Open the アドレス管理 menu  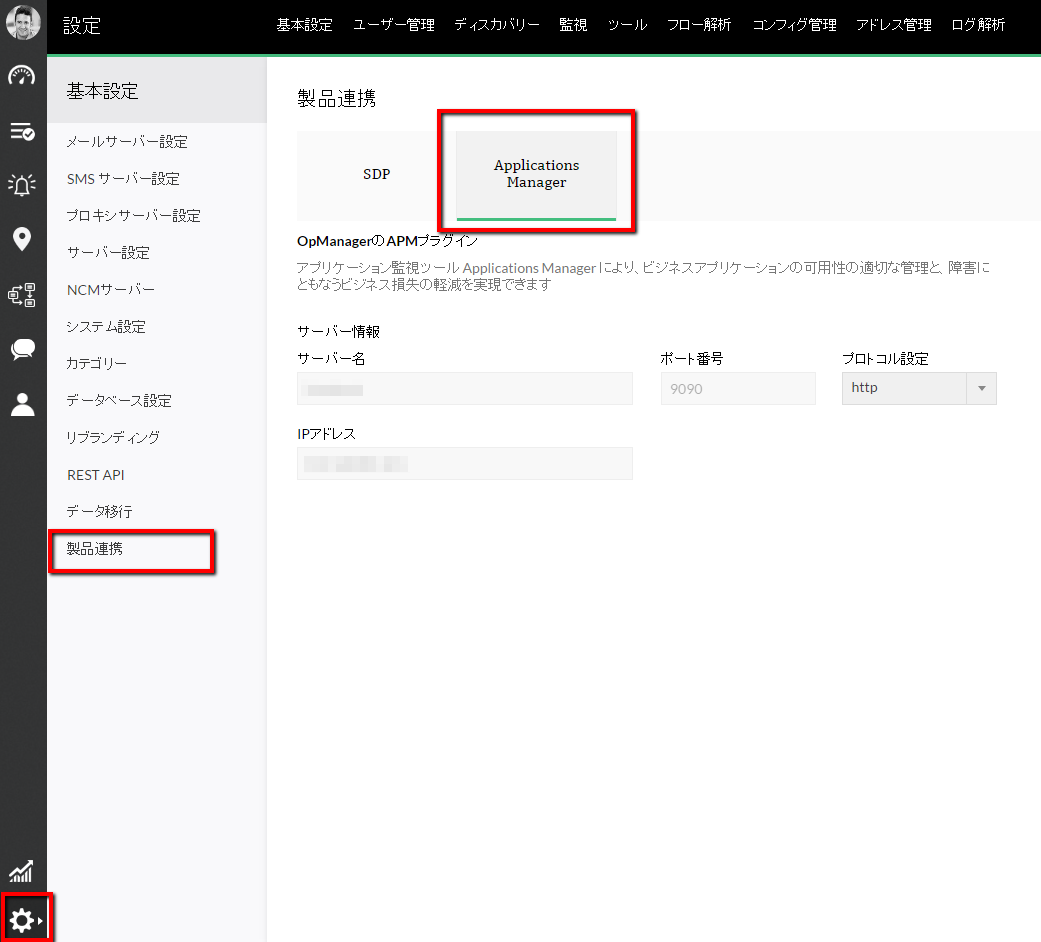(894, 25)
